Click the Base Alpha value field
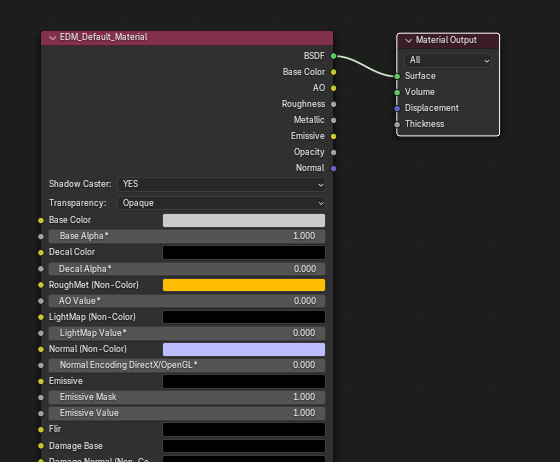 pos(187,236)
